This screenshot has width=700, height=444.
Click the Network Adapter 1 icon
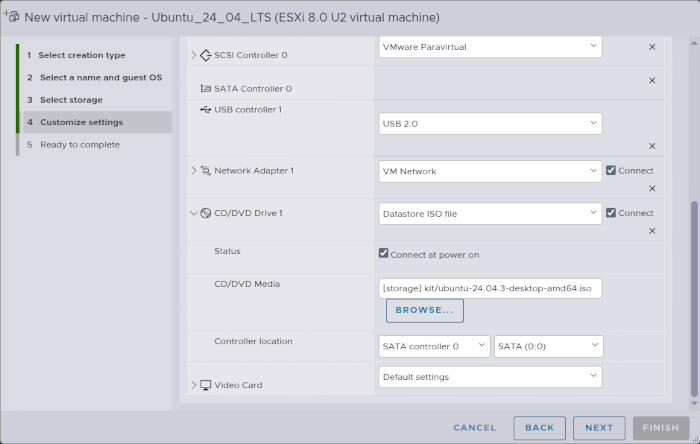(206, 171)
